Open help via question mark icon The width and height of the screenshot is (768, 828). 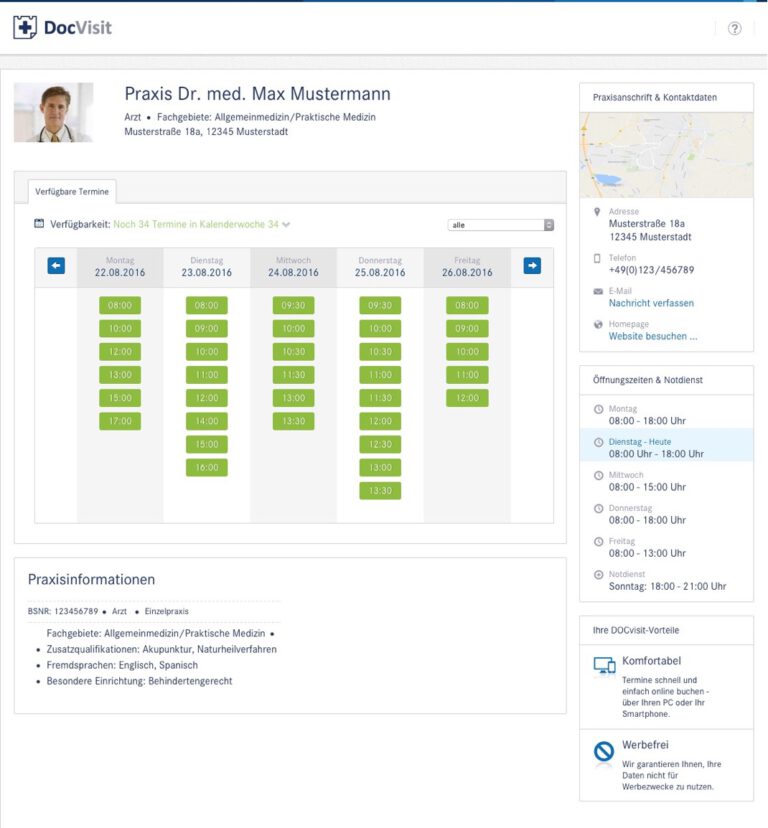(734, 28)
